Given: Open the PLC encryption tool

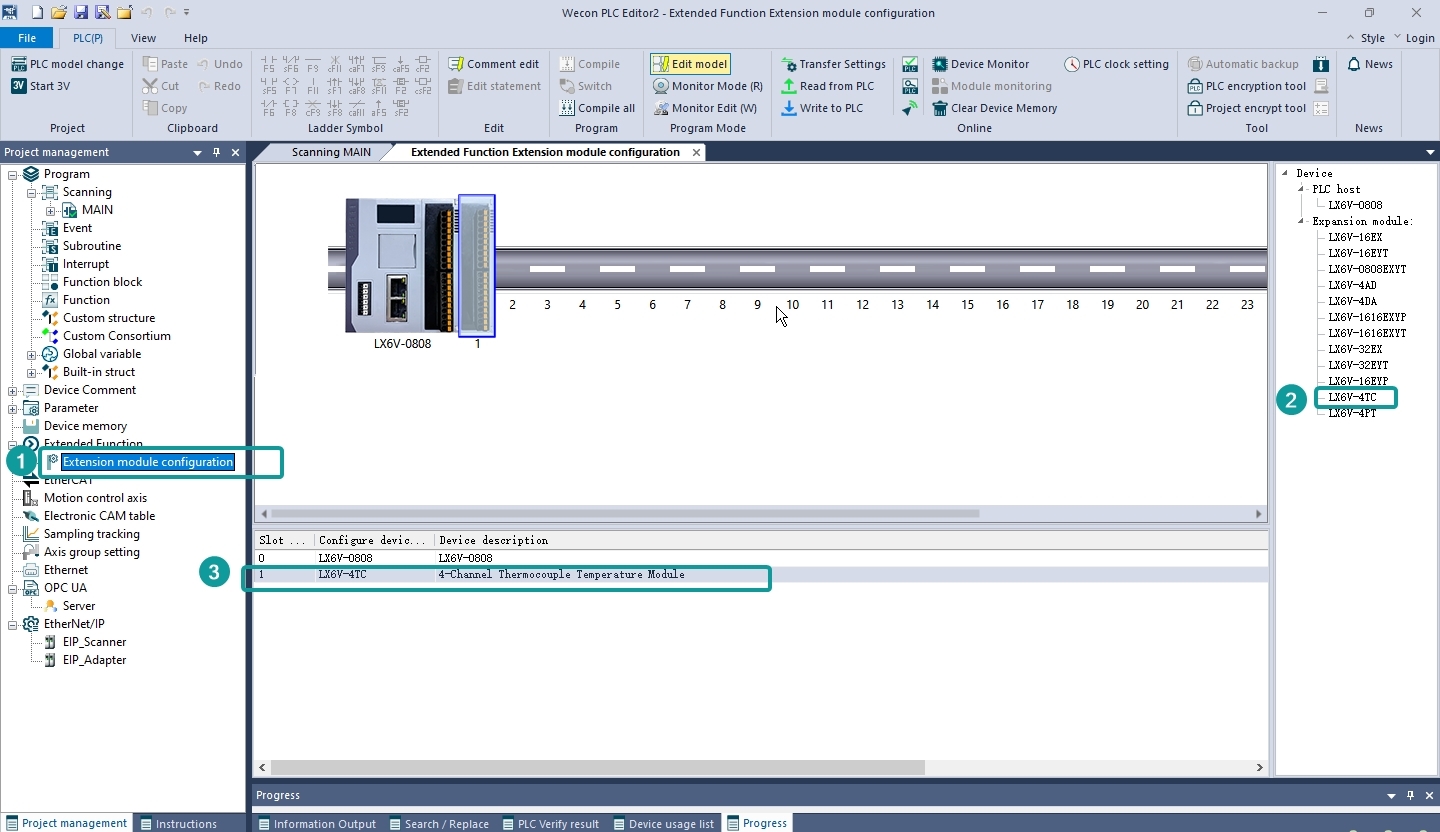Looking at the screenshot, I should click(1247, 86).
